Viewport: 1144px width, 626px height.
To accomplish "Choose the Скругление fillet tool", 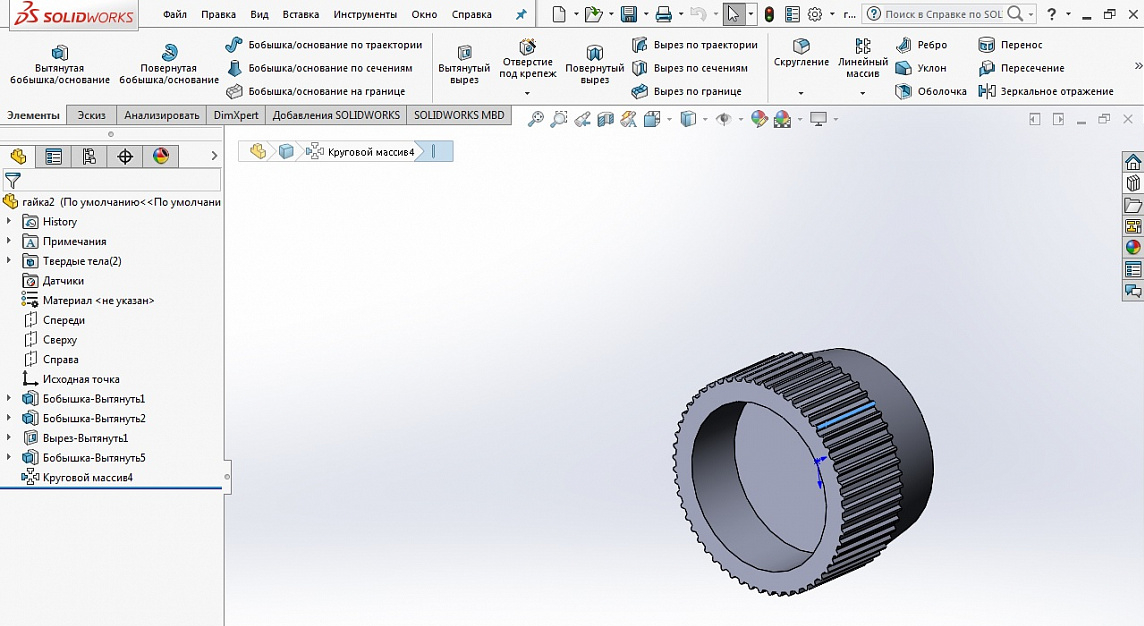I will [801, 53].
